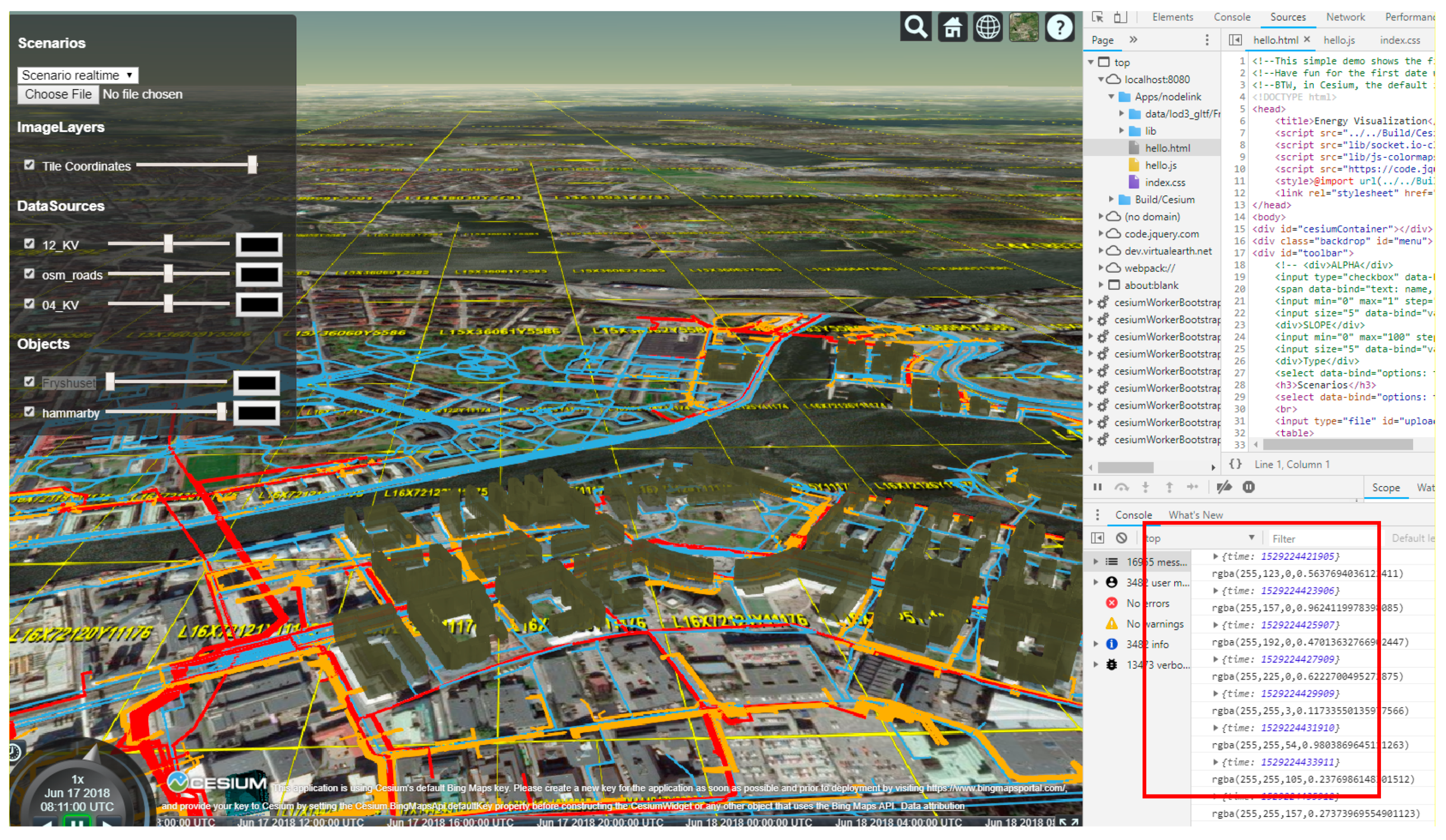Clear the console with the ban icon
This screenshot has width=1446, height=840.
coord(1121,538)
